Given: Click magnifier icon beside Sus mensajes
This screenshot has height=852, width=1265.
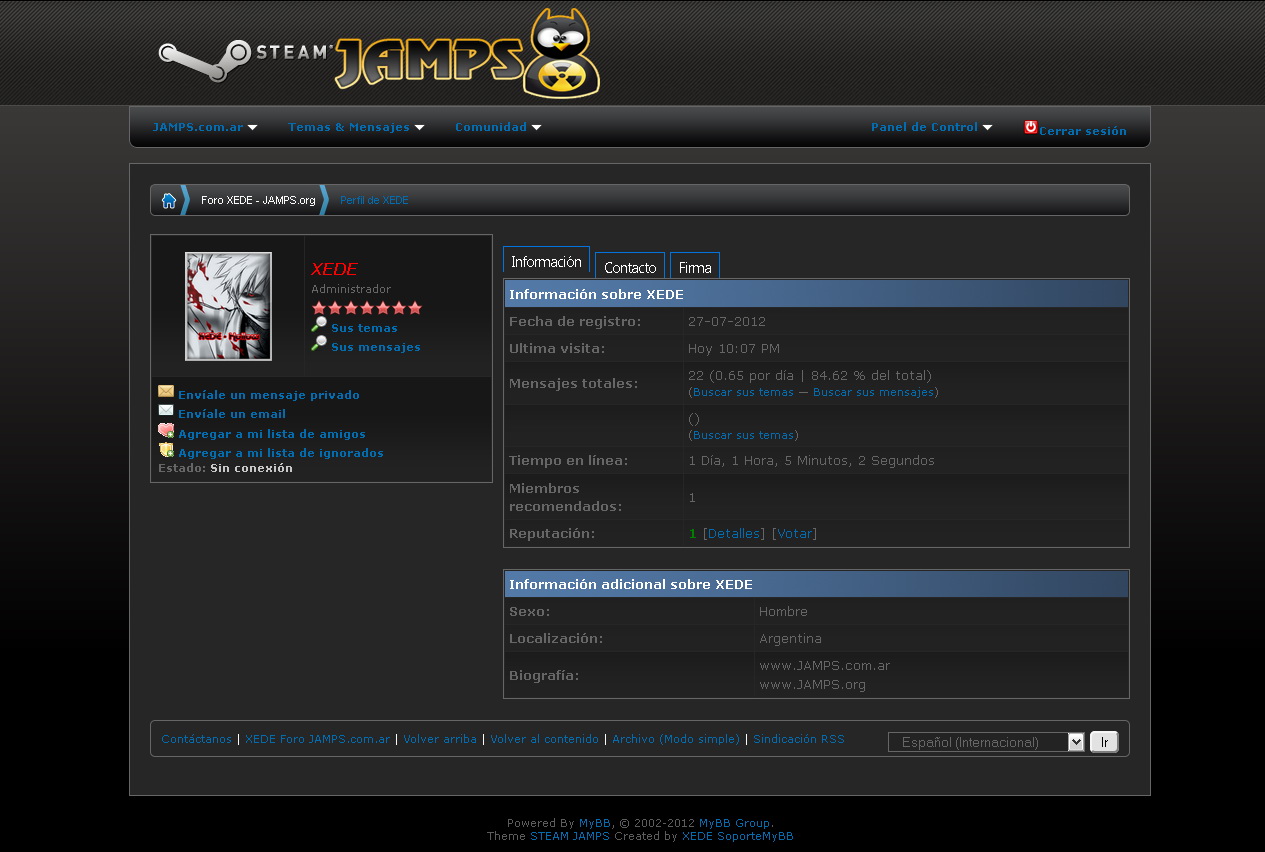Looking at the screenshot, I should tap(319, 344).
